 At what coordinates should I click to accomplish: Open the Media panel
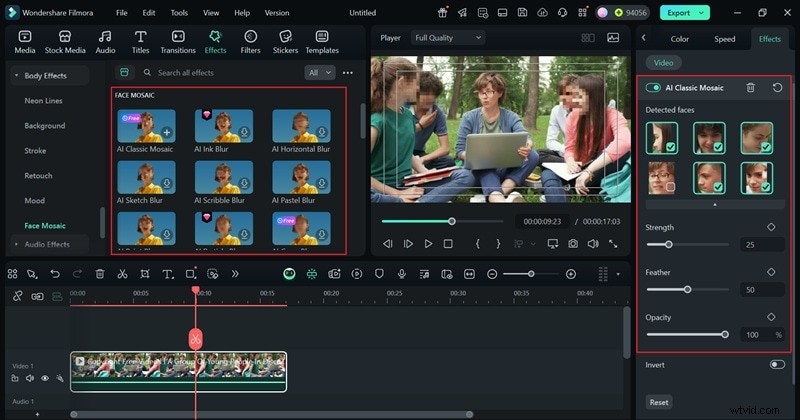(24, 42)
